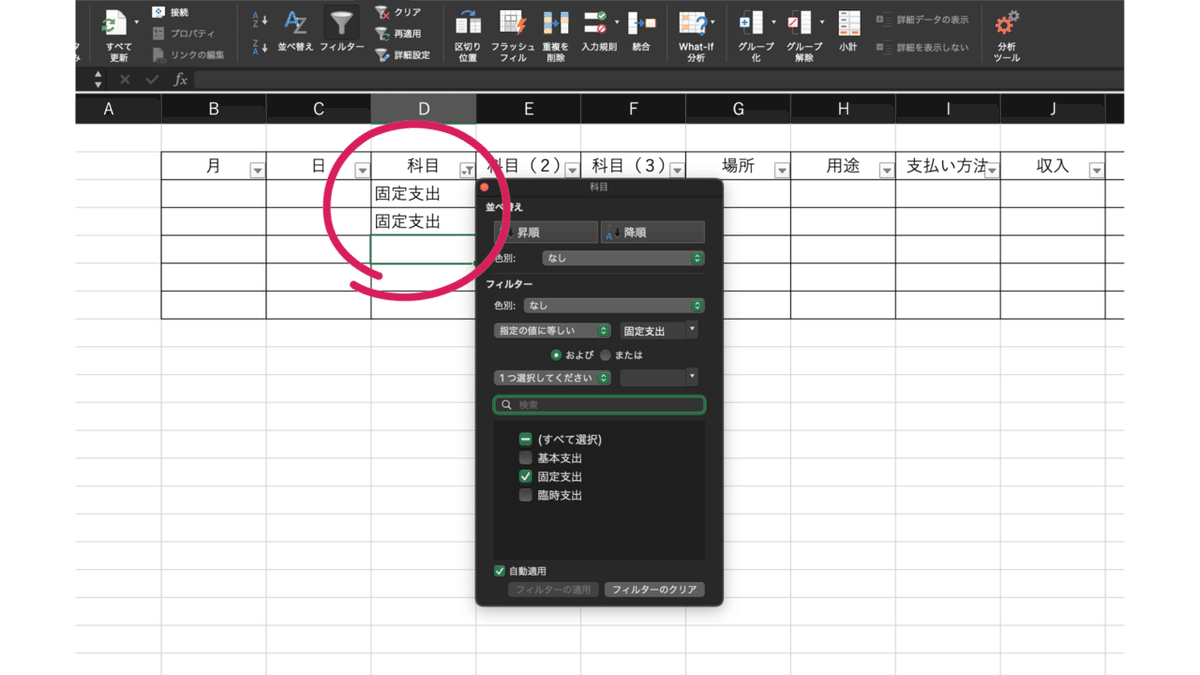Click the すべて更新 refresh all icon
Viewport: 1200px width, 675px height.
(x=118, y=24)
